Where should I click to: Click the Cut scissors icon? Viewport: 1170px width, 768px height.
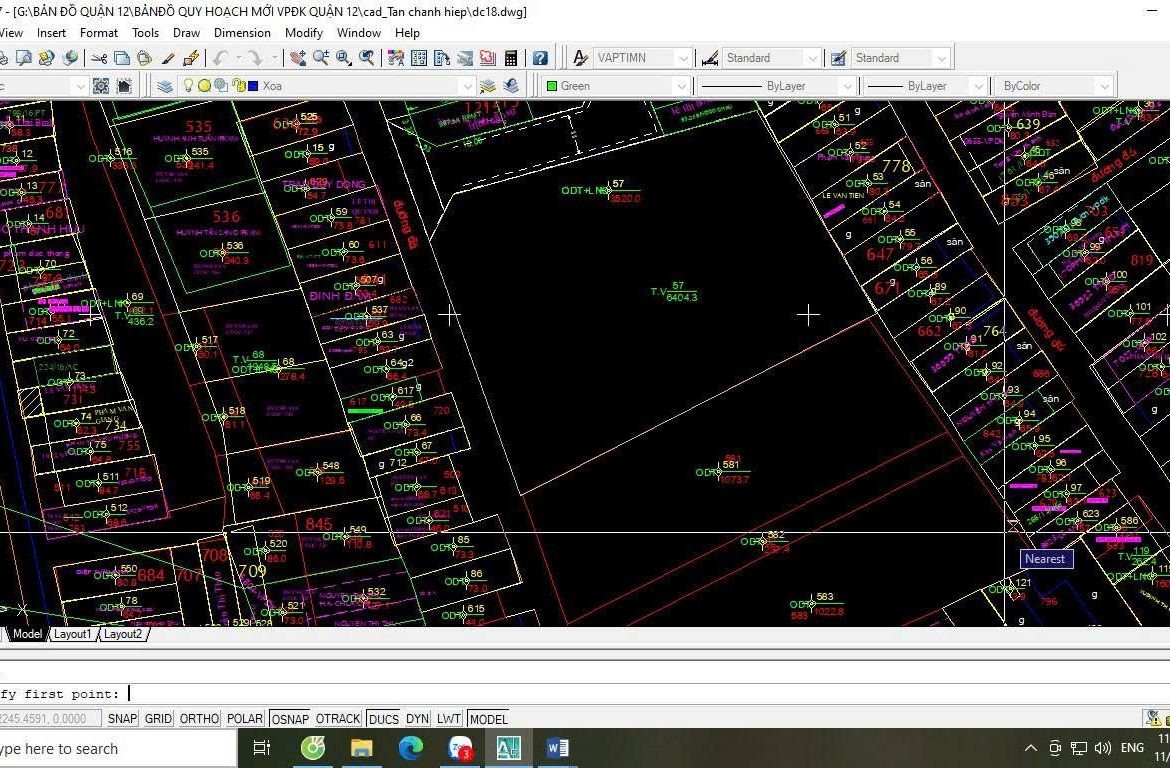99,58
